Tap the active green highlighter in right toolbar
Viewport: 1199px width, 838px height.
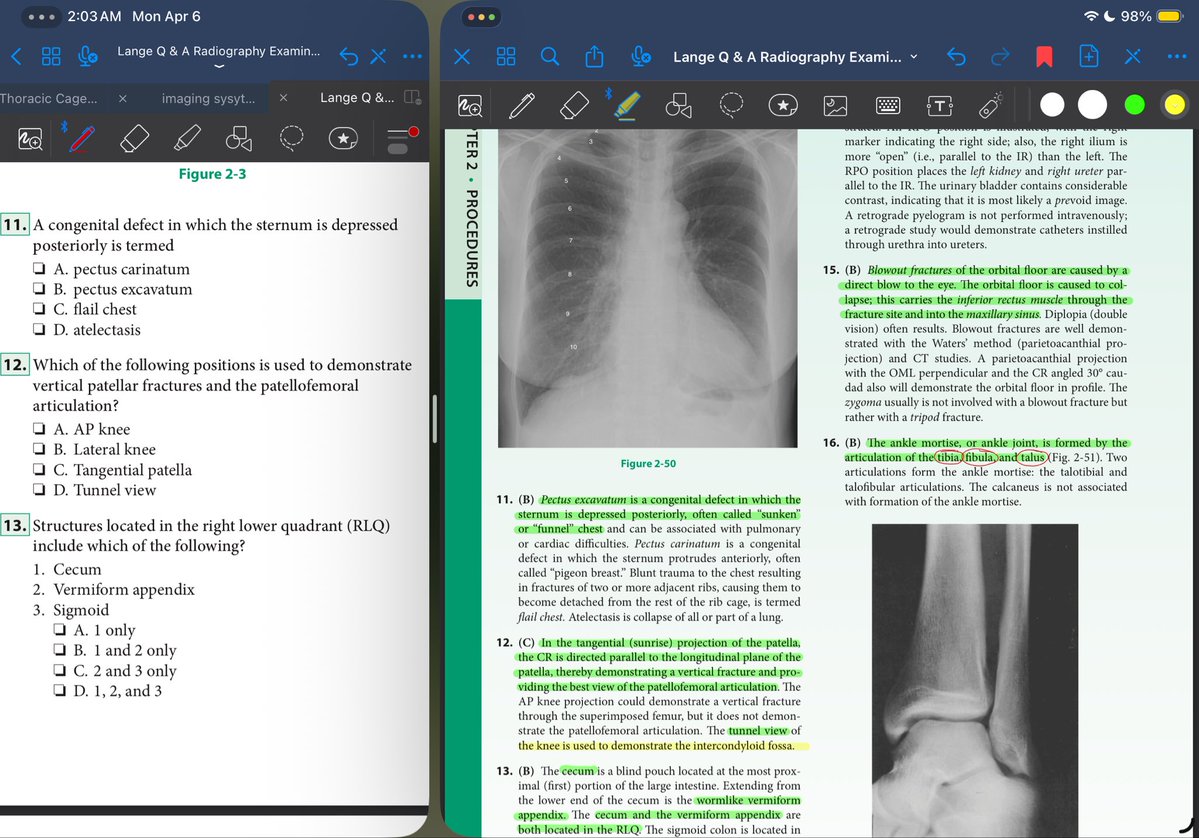tap(627, 106)
